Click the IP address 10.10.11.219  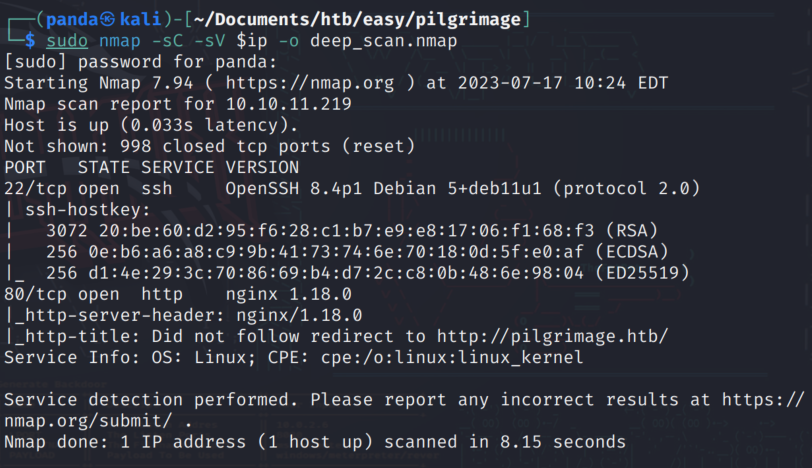[288, 104]
